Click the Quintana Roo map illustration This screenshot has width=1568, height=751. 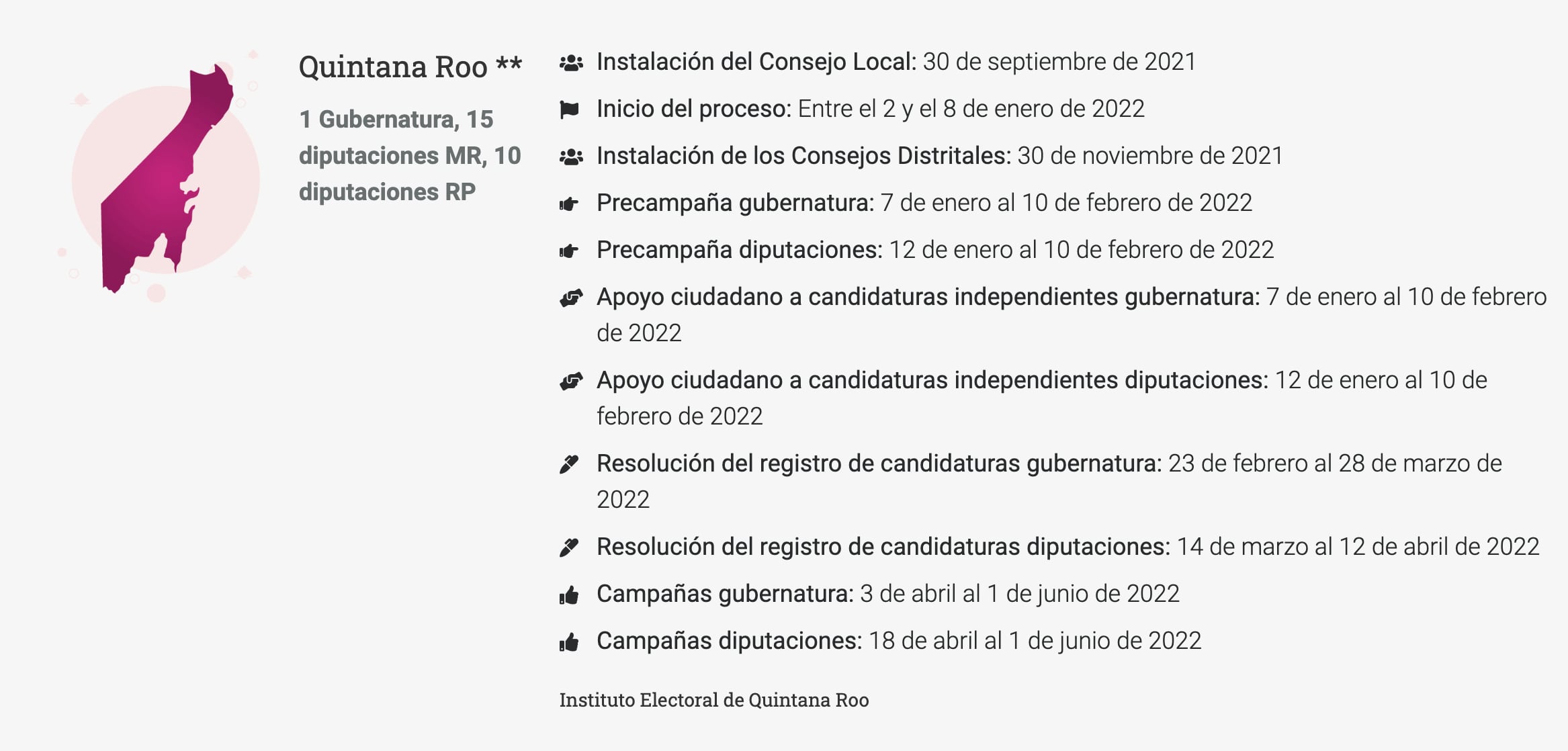tap(166, 178)
